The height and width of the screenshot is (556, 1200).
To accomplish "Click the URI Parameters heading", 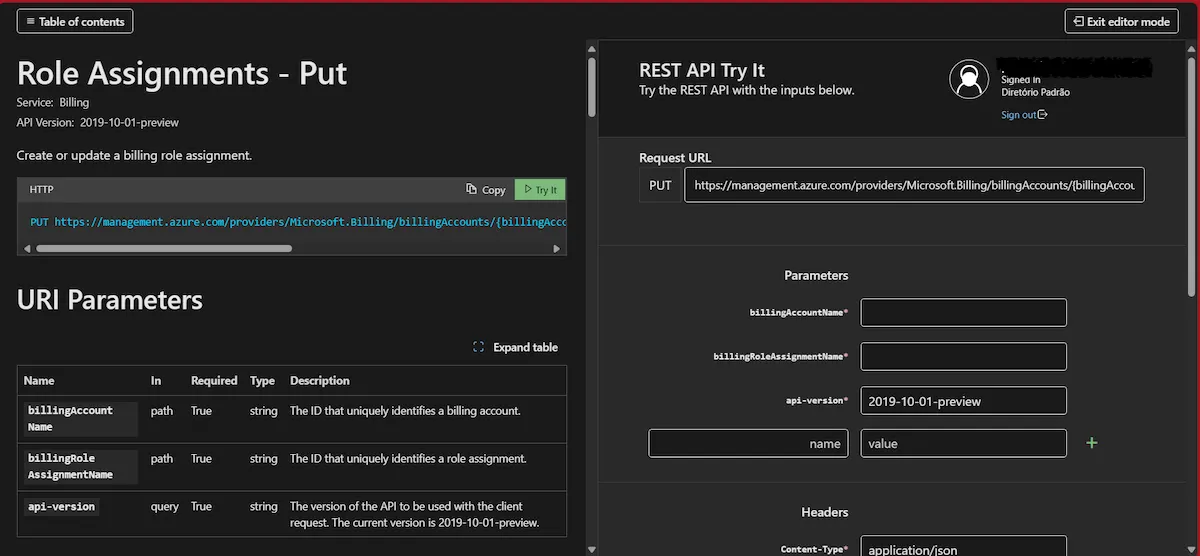I will (x=110, y=300).
